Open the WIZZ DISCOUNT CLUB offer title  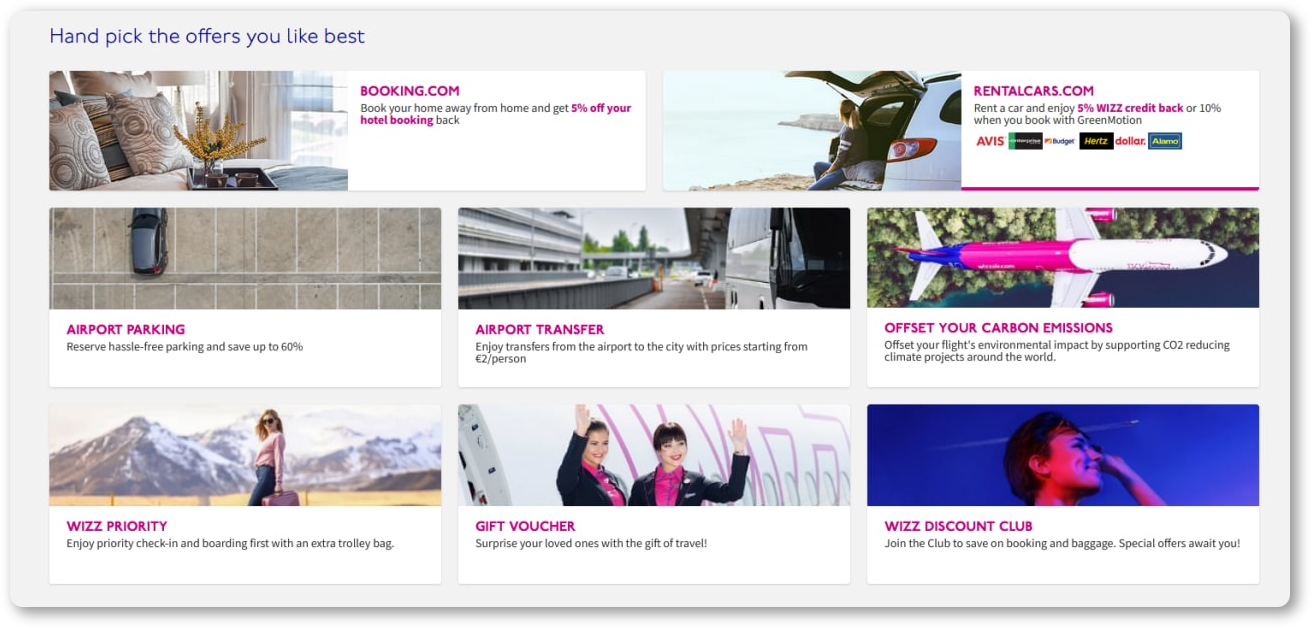(959, 526)
